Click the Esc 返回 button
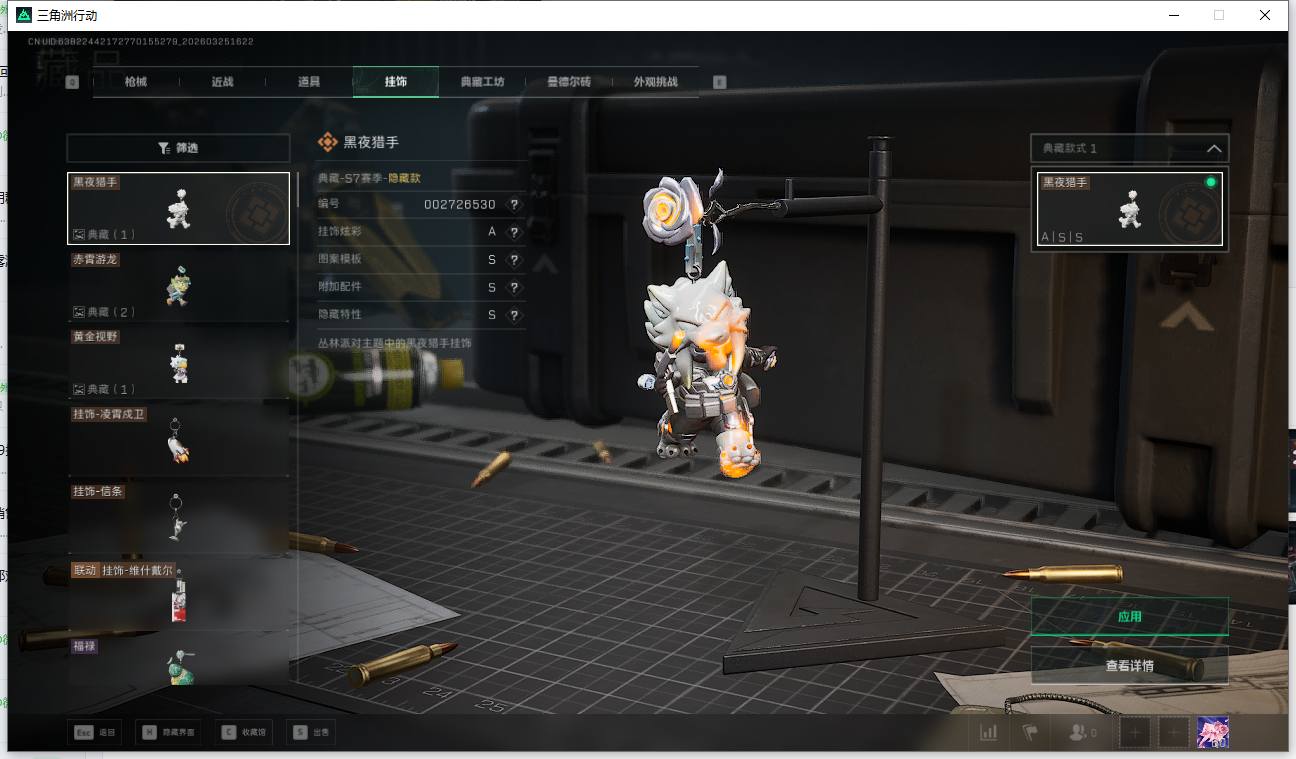The height and width of the screenshot is (759, 1296). [x=96, y=733]
